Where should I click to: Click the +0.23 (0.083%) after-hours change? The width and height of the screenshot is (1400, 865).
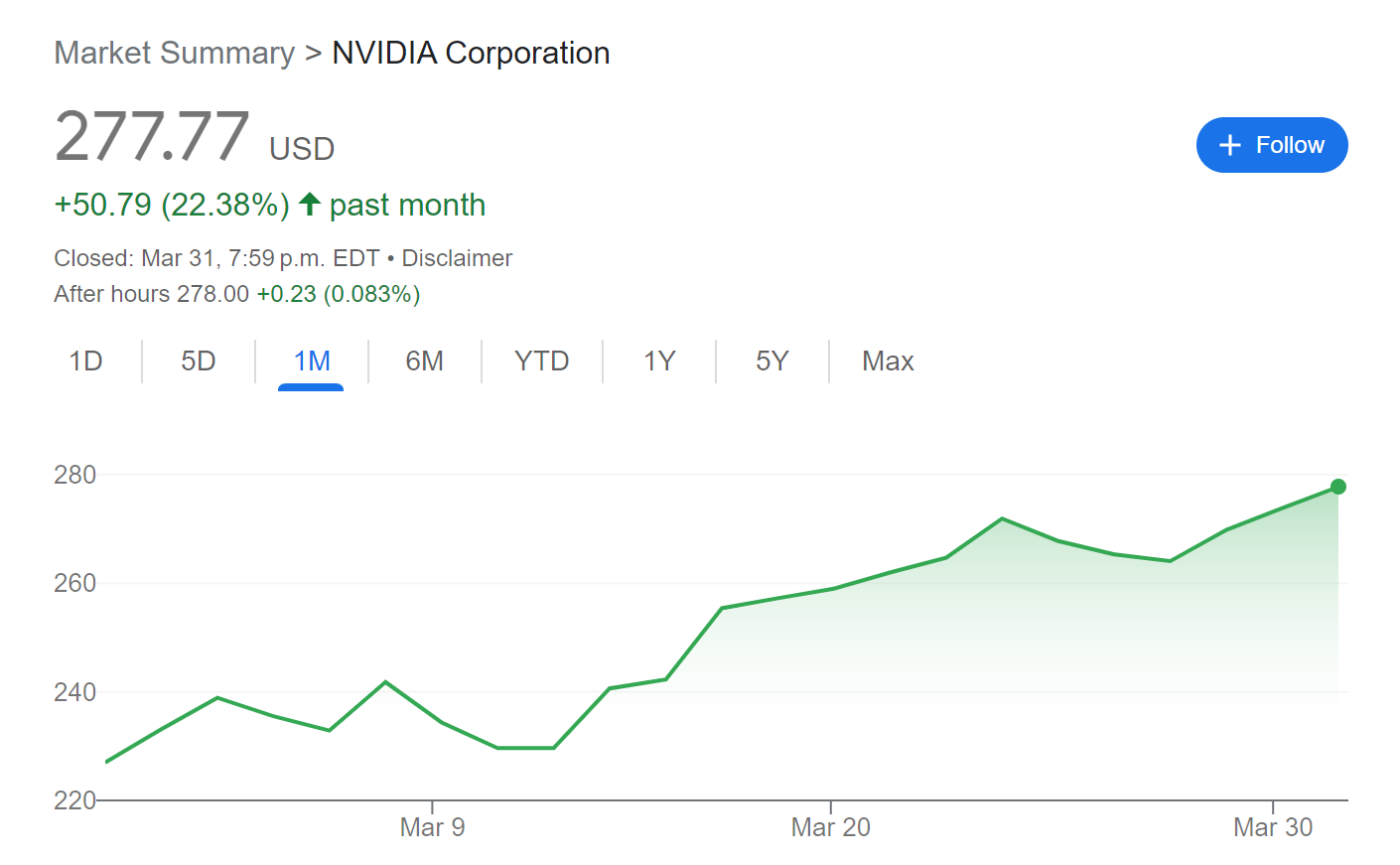[x=339, y=294]
